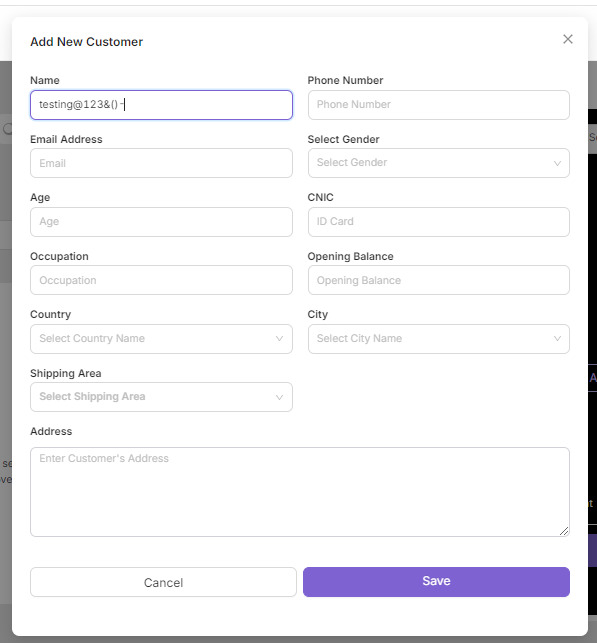The image size is (597, 643).
Task: Click the Shipping Area chevron icon
Action: click(x=279, y=397)
